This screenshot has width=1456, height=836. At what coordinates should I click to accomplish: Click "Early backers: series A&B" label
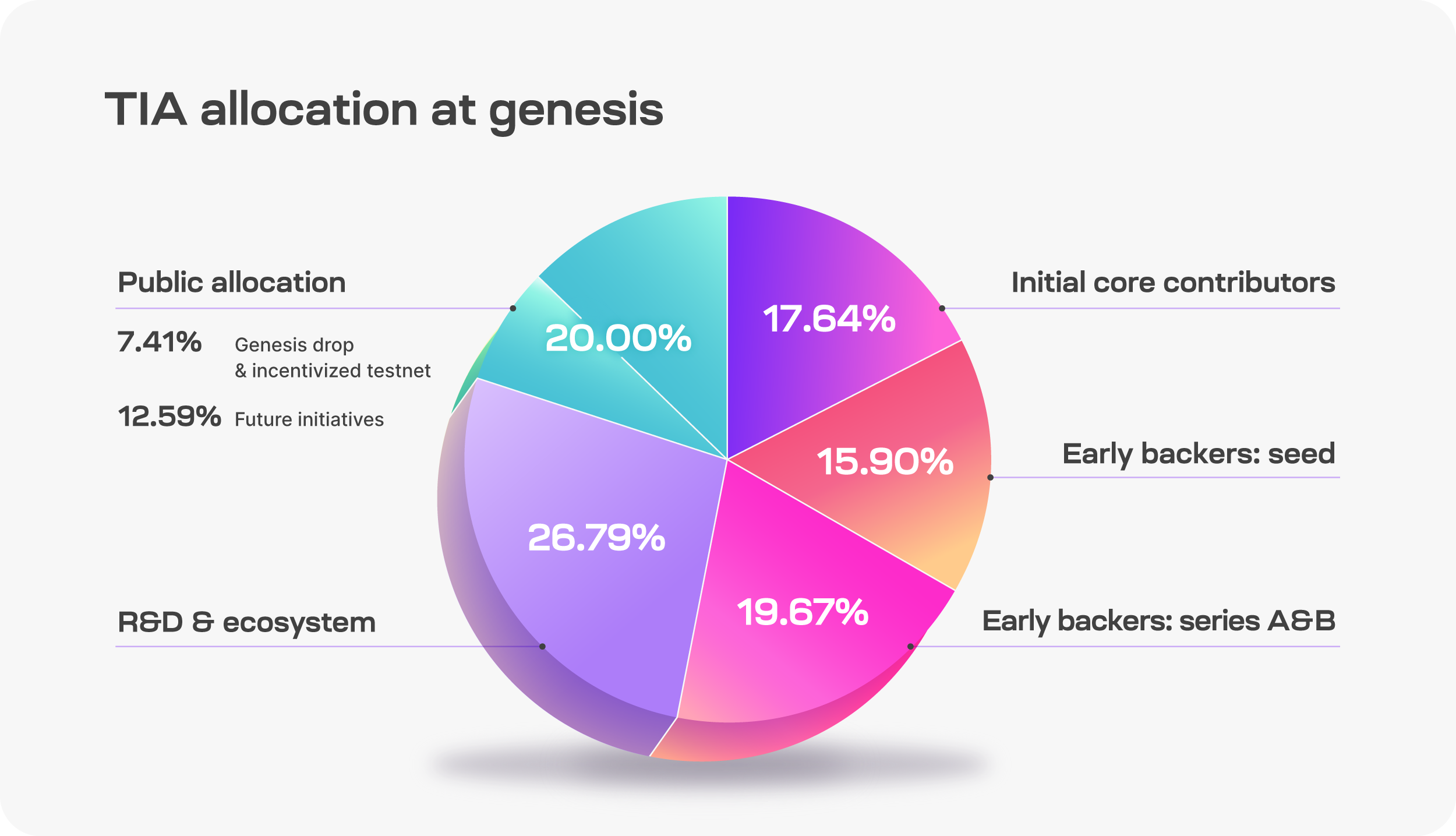[1158, 621]
